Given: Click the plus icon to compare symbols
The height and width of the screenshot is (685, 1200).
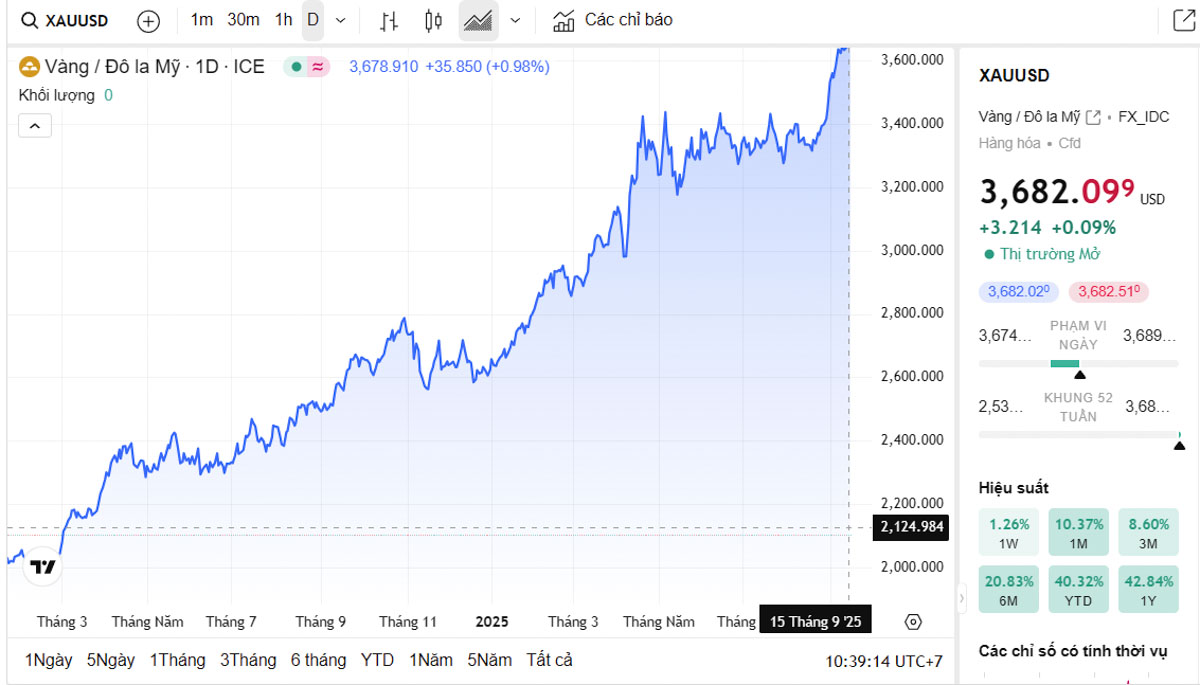Looking at the screenshot, I should coord(148,20).
